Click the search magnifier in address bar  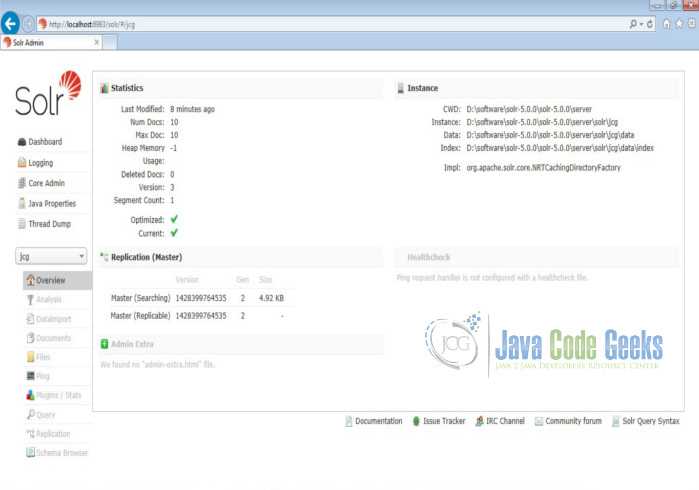[x=633, y=24]
